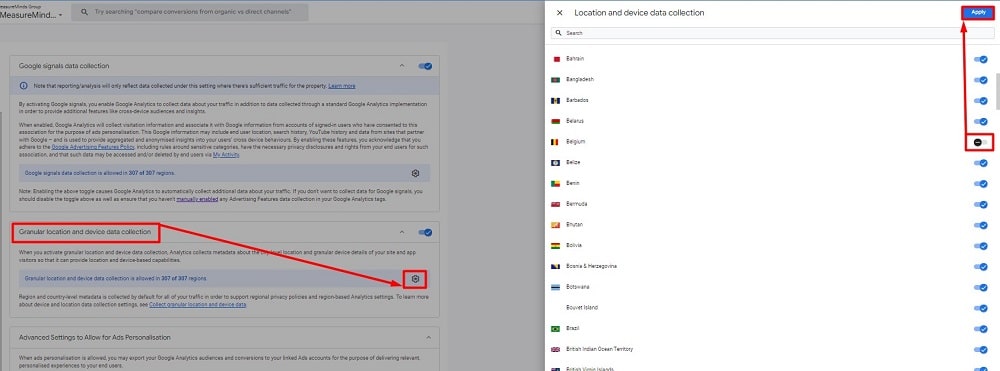Click the Bosnia & Herzegovina flag icon
Screen dimensions: 1000x371
pos(556,266)
